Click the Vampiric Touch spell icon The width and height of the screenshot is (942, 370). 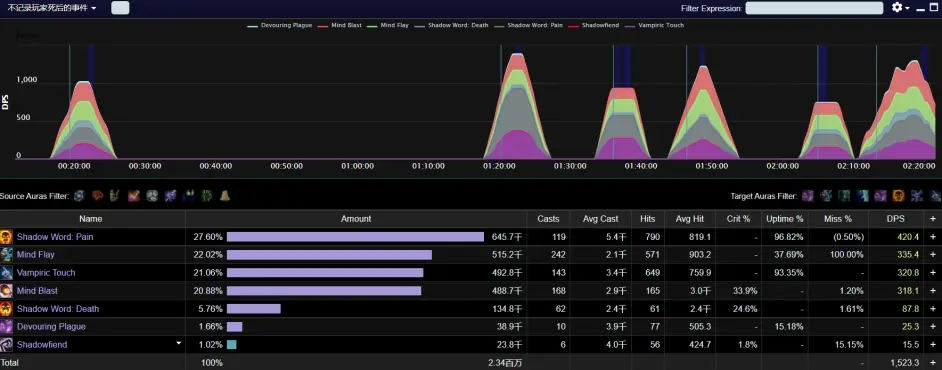point(7,273)
